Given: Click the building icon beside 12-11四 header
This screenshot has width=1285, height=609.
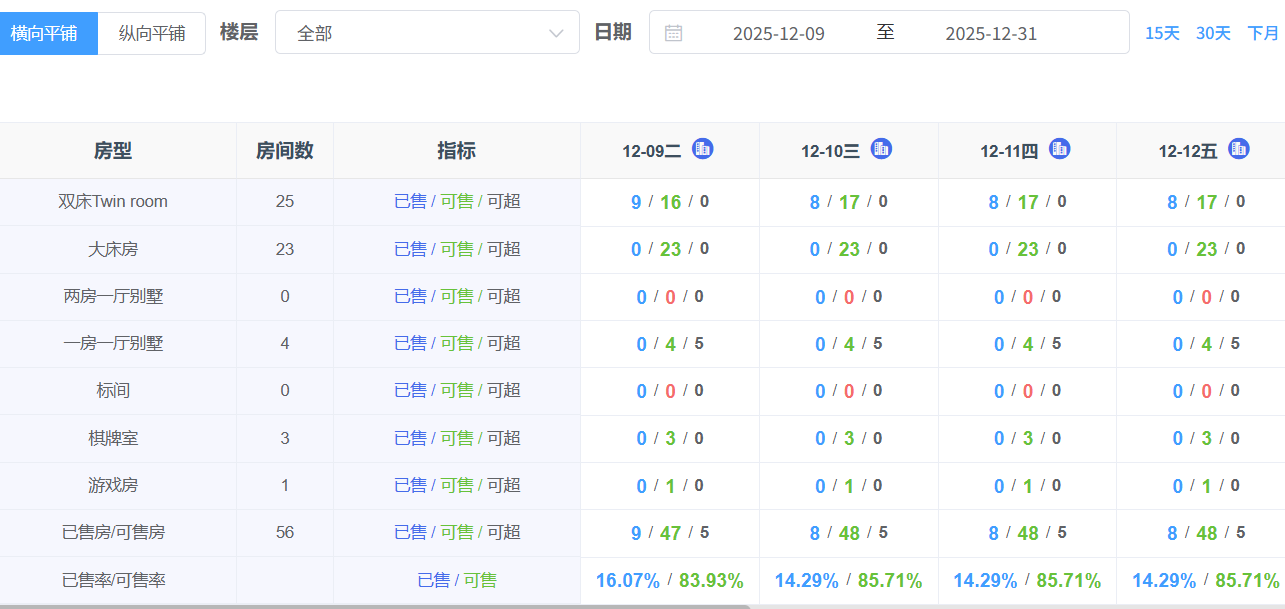Looking at the screenshot, I should [1059, 149].
